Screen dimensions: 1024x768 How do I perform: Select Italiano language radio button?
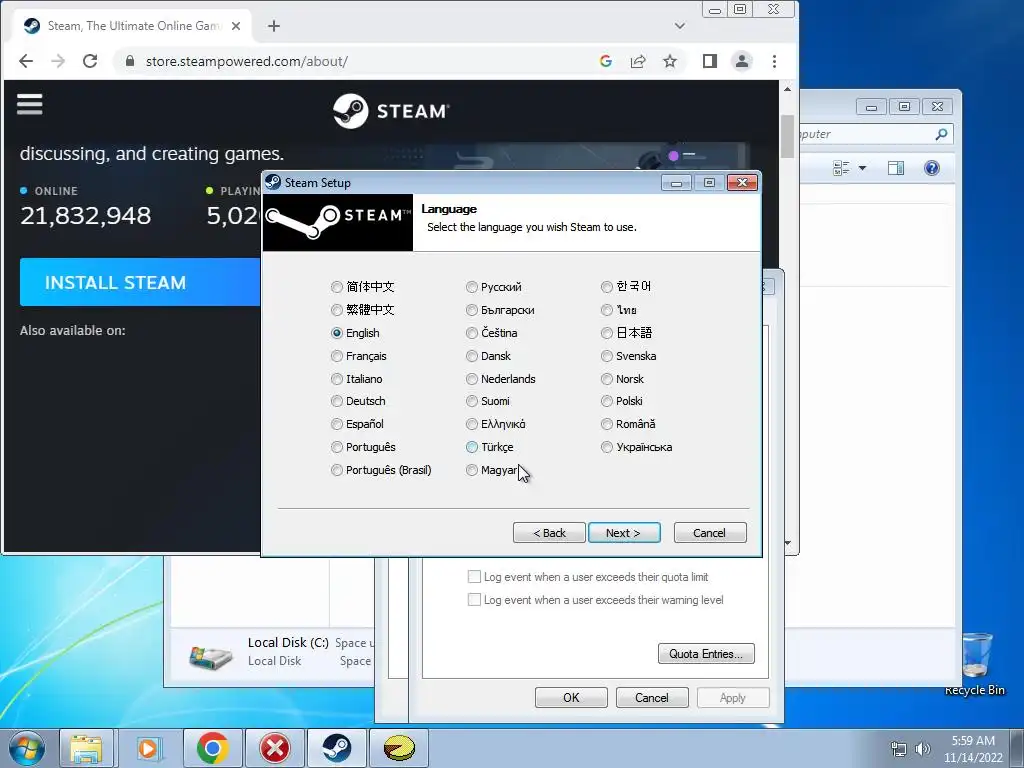click(x=336, y=379)
